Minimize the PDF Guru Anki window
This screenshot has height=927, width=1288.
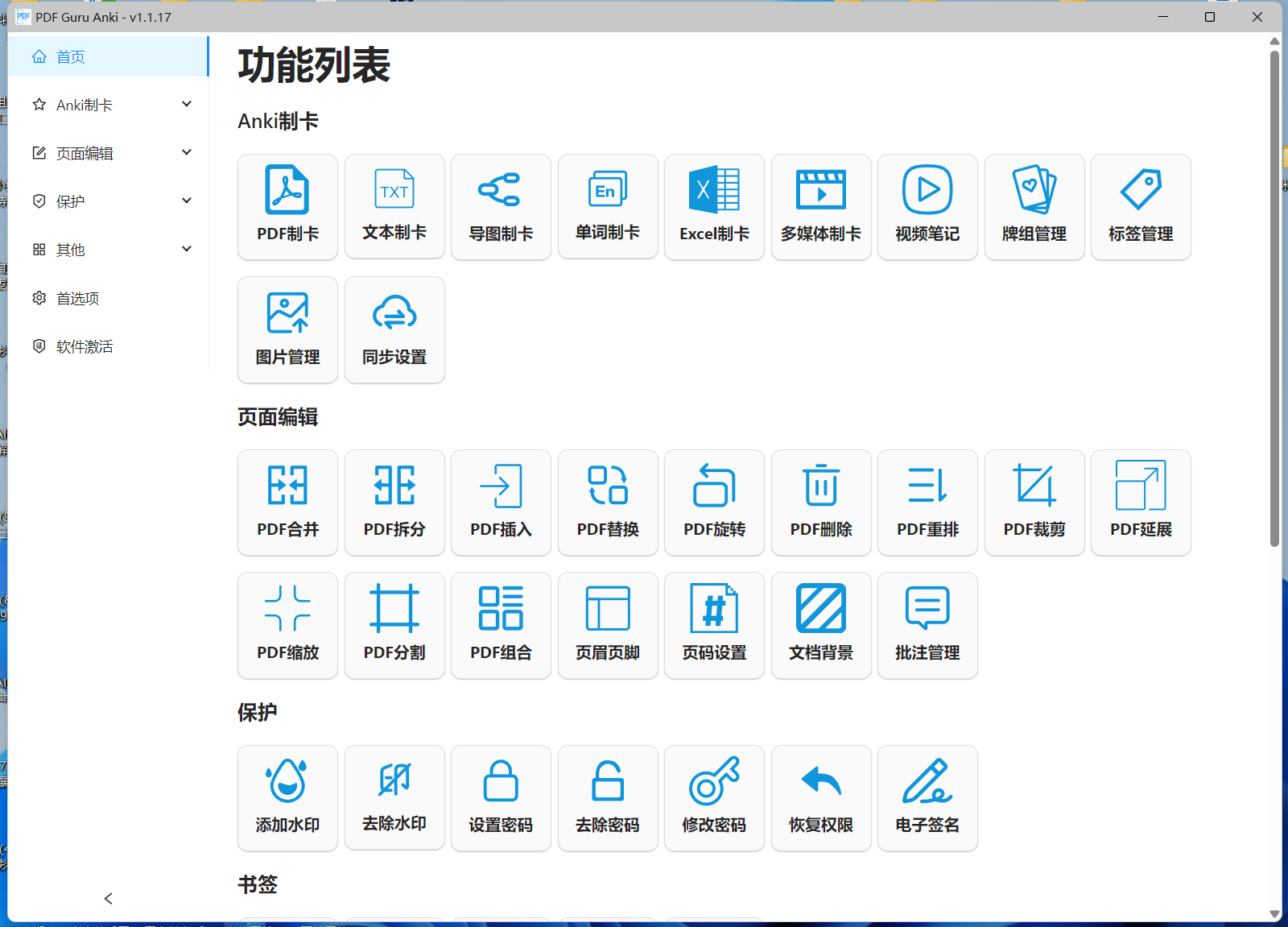(1163, 17)
